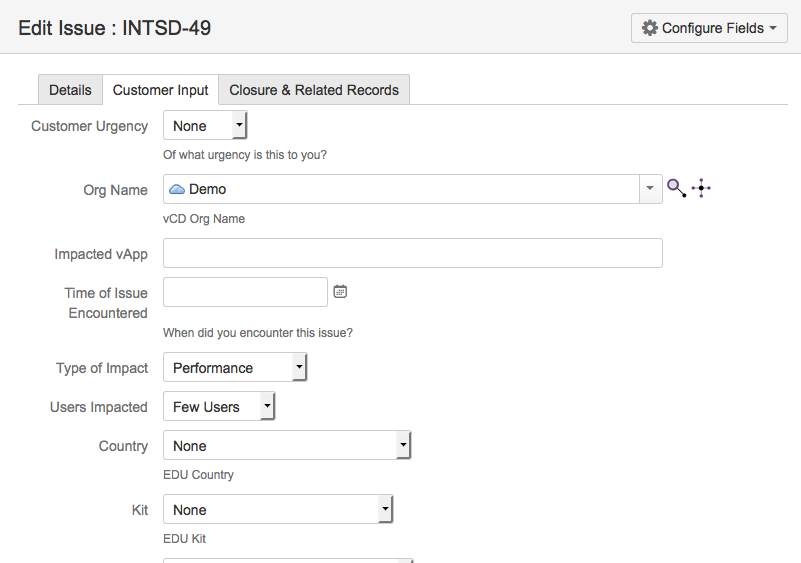801x563 pixels.
Task: Click the 'EDU Kit' description text
Action: [184, 538]
